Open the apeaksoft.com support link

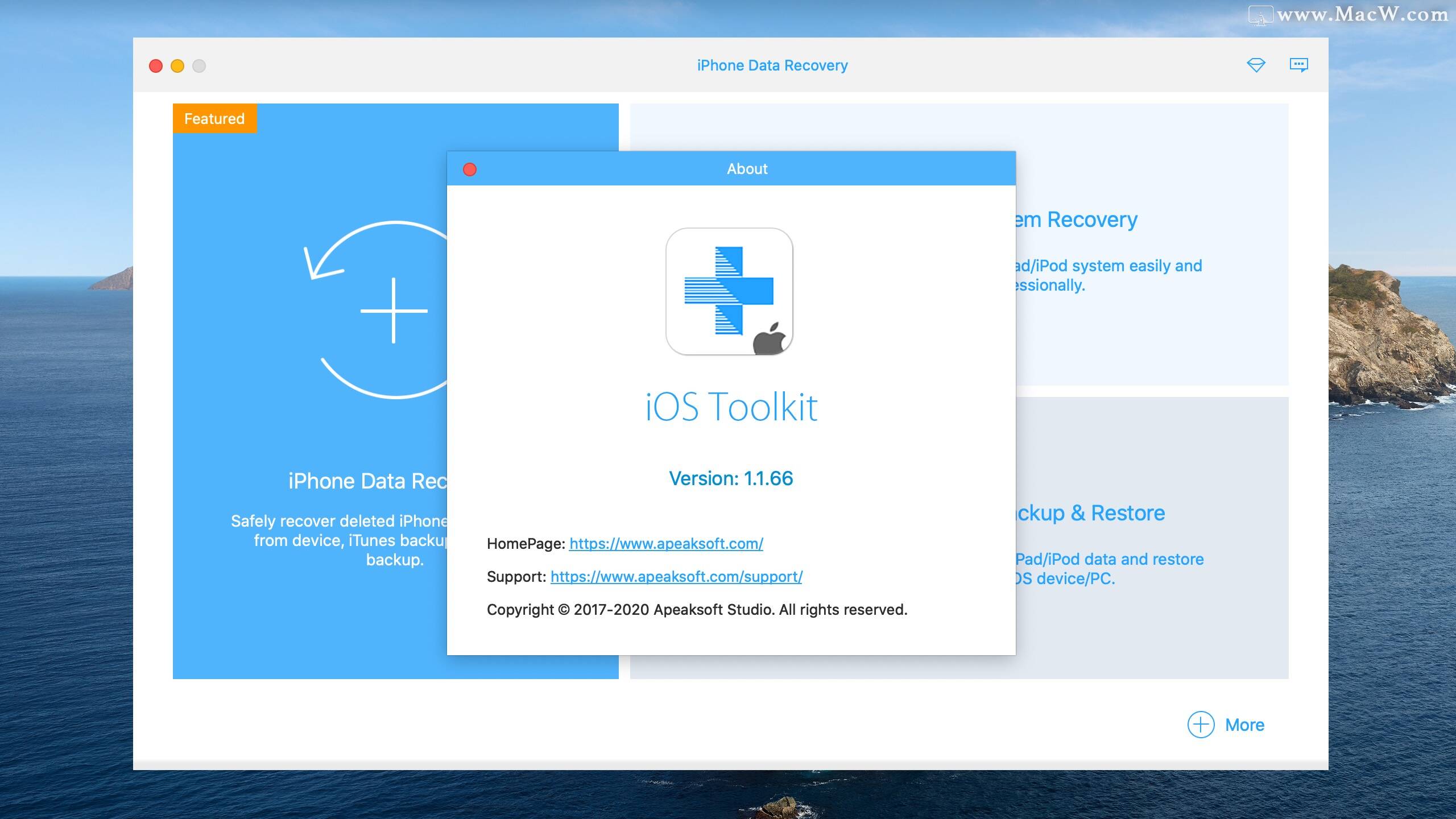pyautogui.click(x=676, y=577)
